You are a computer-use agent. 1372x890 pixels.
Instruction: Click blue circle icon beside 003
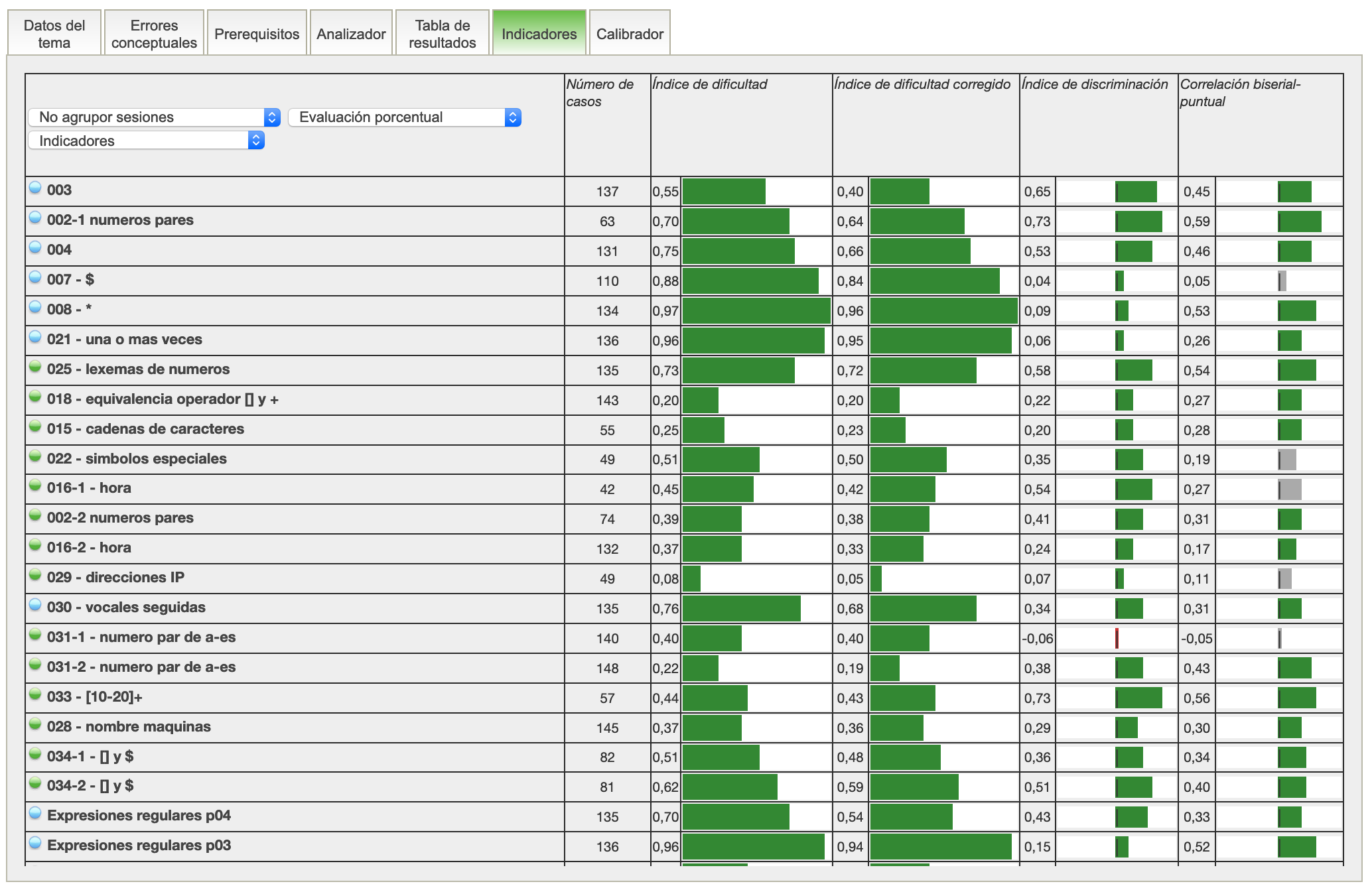[x=35, y=188]
